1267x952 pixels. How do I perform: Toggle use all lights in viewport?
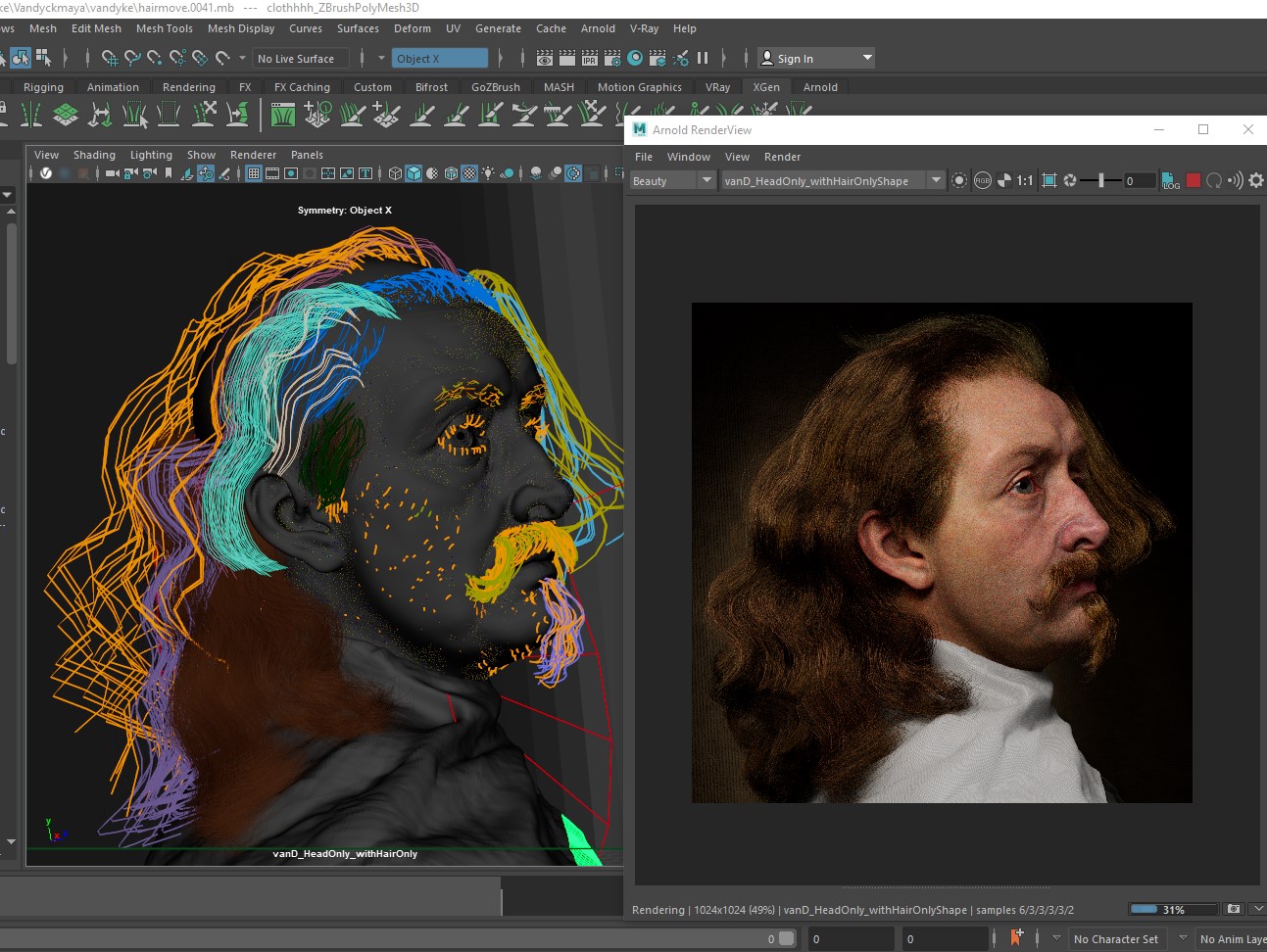[488, 173]
